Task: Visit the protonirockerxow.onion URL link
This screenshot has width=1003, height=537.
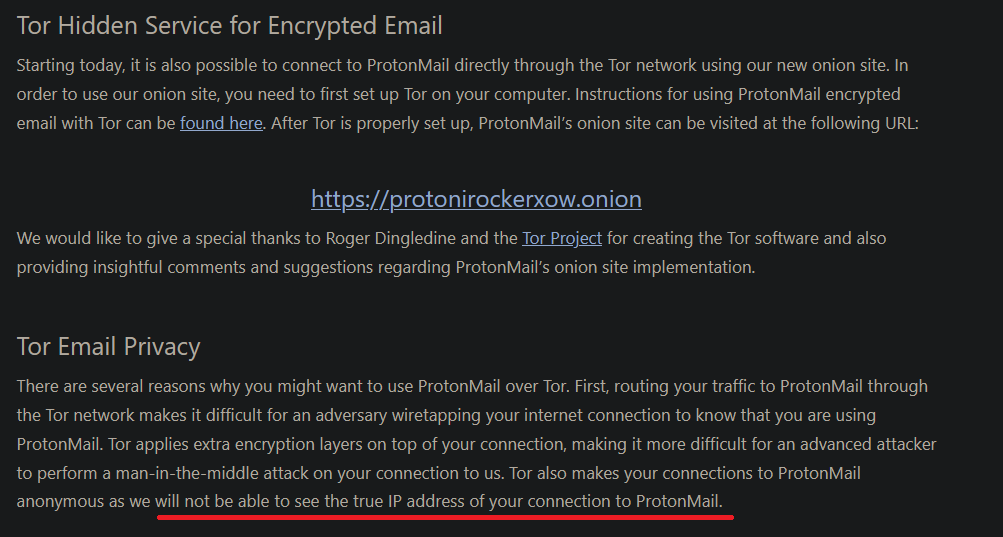Action: point(477,199)
